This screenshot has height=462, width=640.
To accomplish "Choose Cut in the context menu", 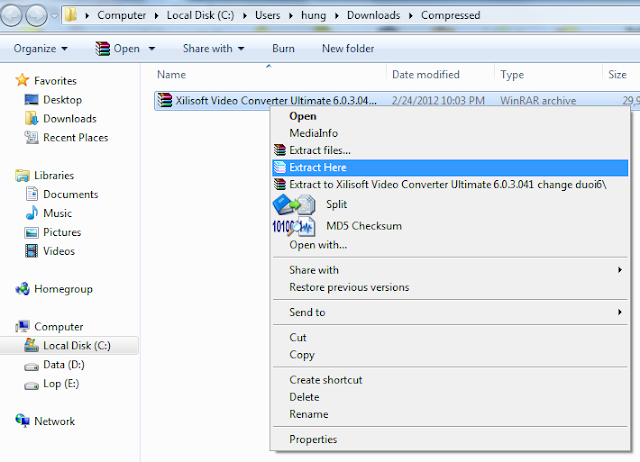I will pyautogui.click(x=450, y=338).
